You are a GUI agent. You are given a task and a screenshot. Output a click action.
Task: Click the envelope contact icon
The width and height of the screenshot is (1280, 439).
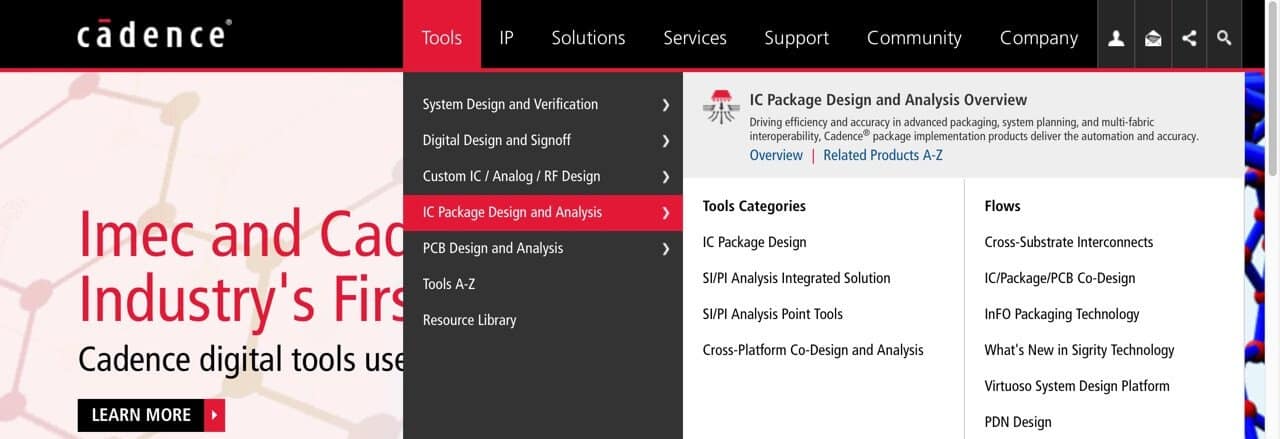click(1152, 38)
